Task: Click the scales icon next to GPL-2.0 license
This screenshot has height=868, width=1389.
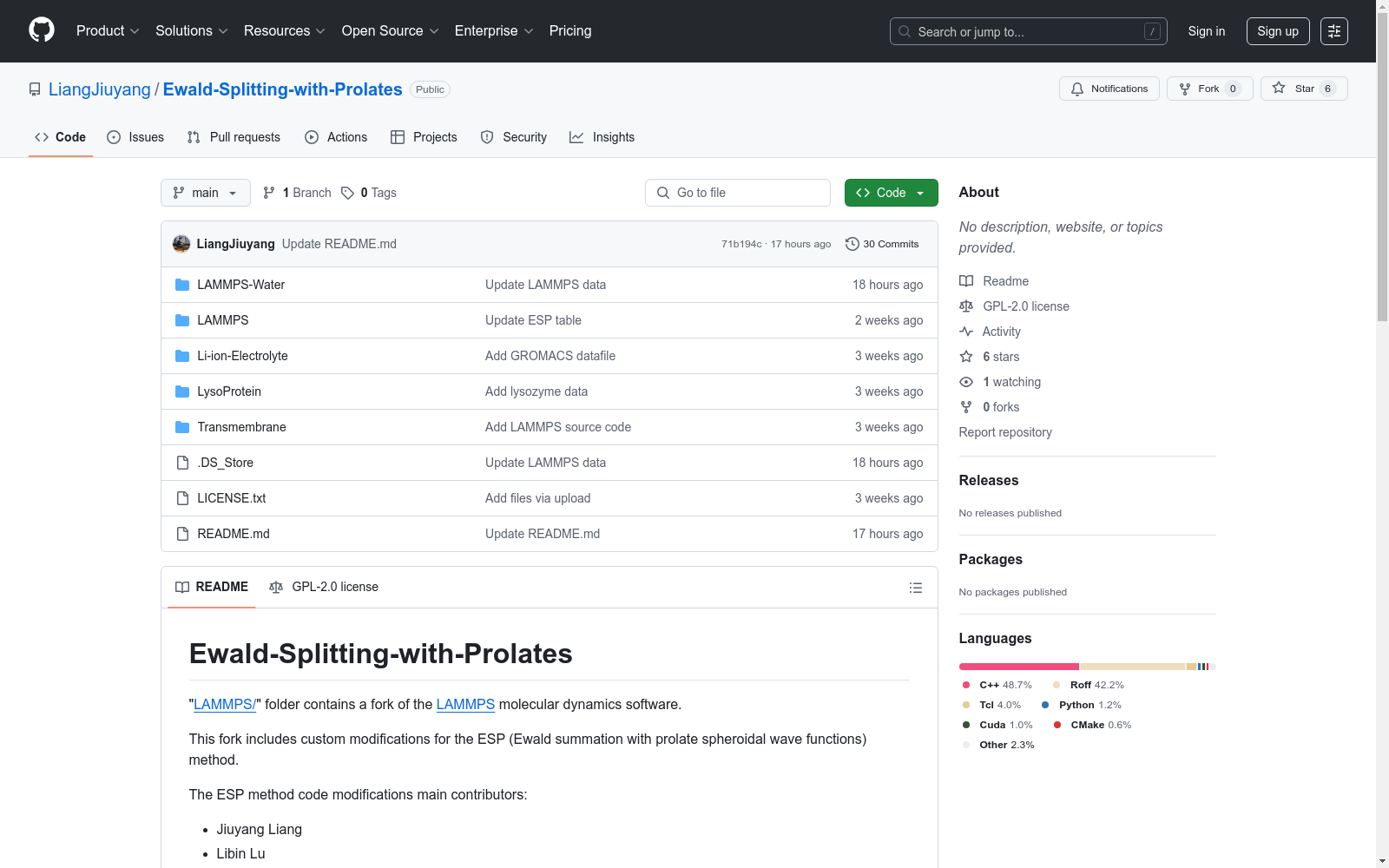Action: (x=966, y=306)
